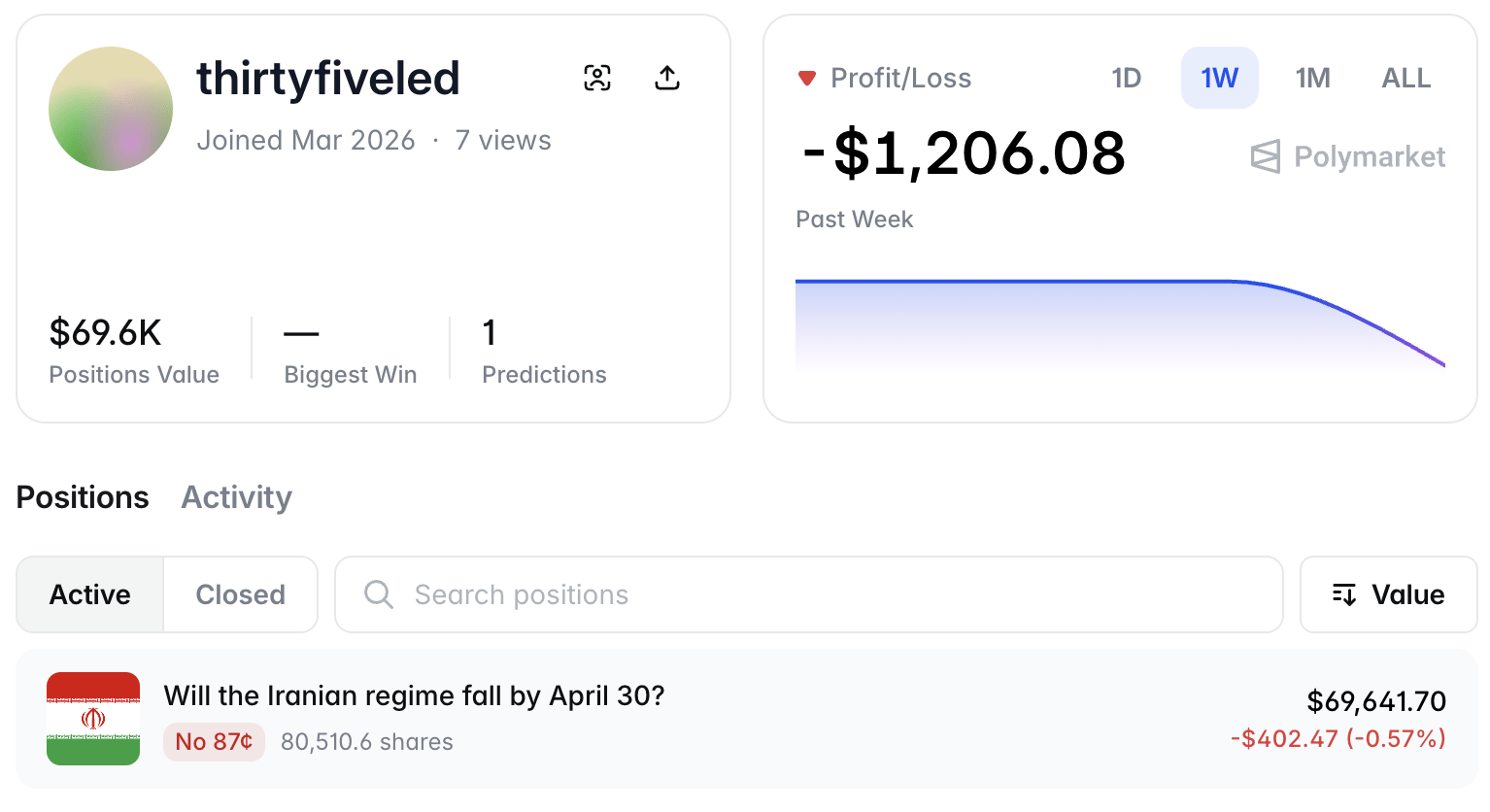Click the profit/loss chart line

click(1020, 282)
